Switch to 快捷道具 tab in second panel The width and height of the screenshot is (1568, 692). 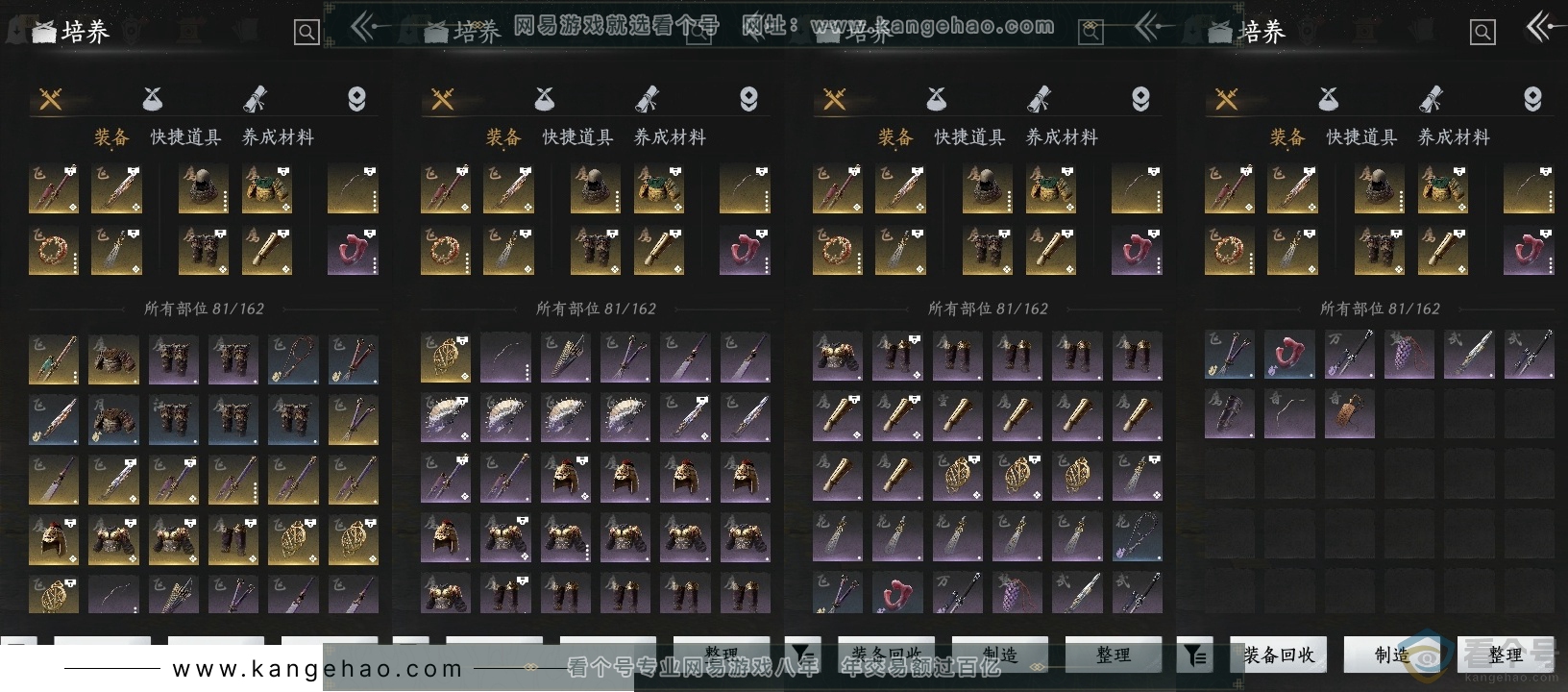577,137
